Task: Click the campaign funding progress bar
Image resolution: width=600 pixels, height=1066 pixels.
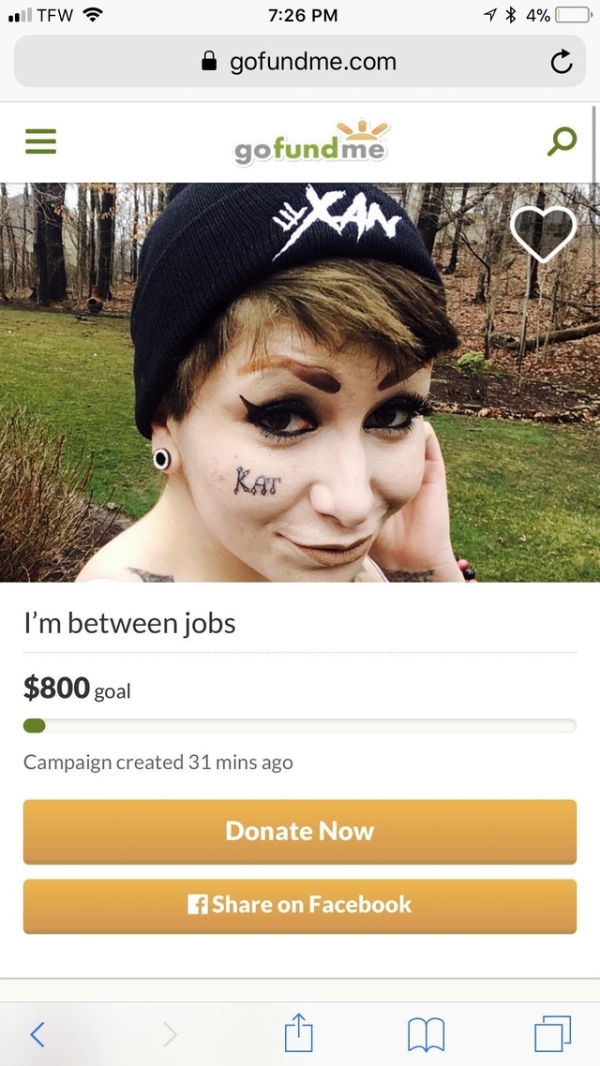Action: [x=300, y=725]
